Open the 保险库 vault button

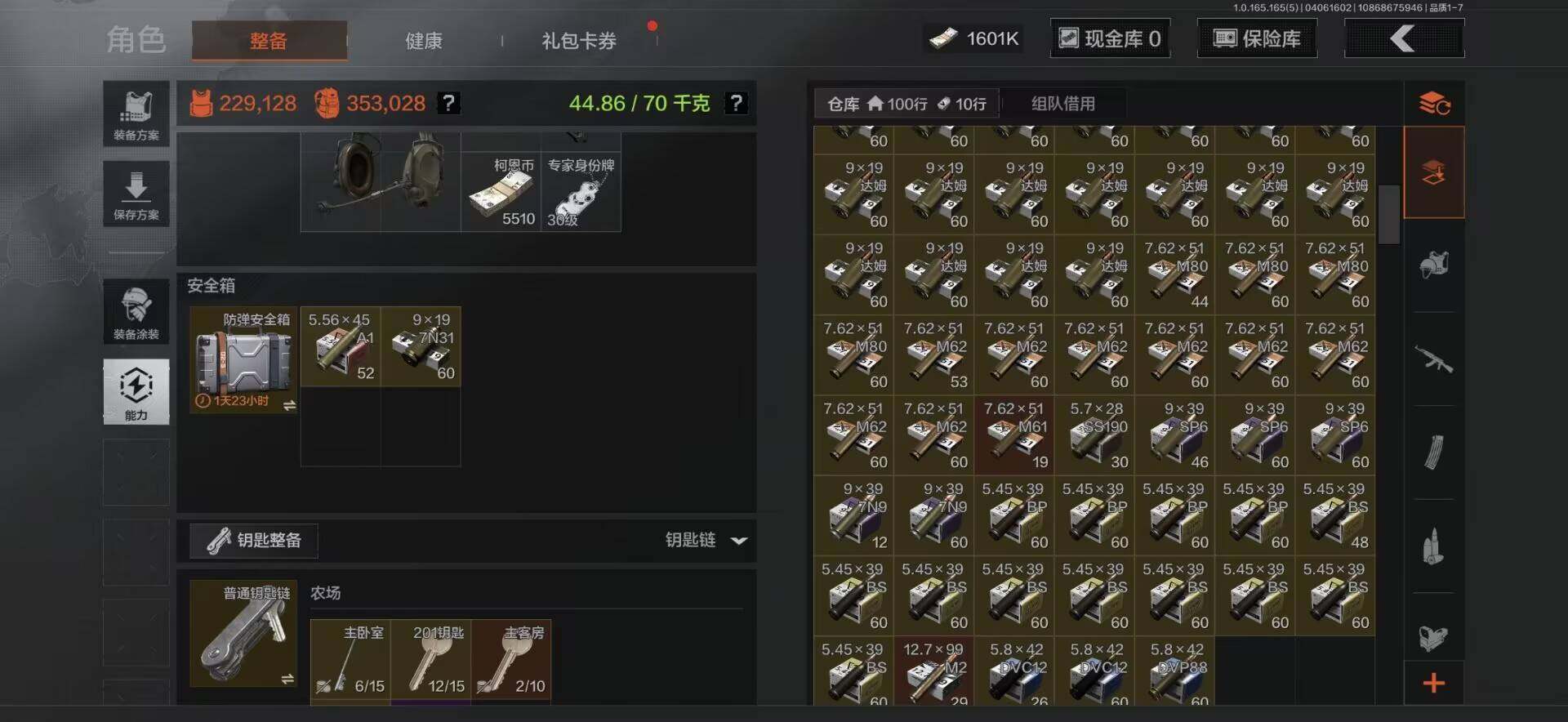[x=1257, y=38]
